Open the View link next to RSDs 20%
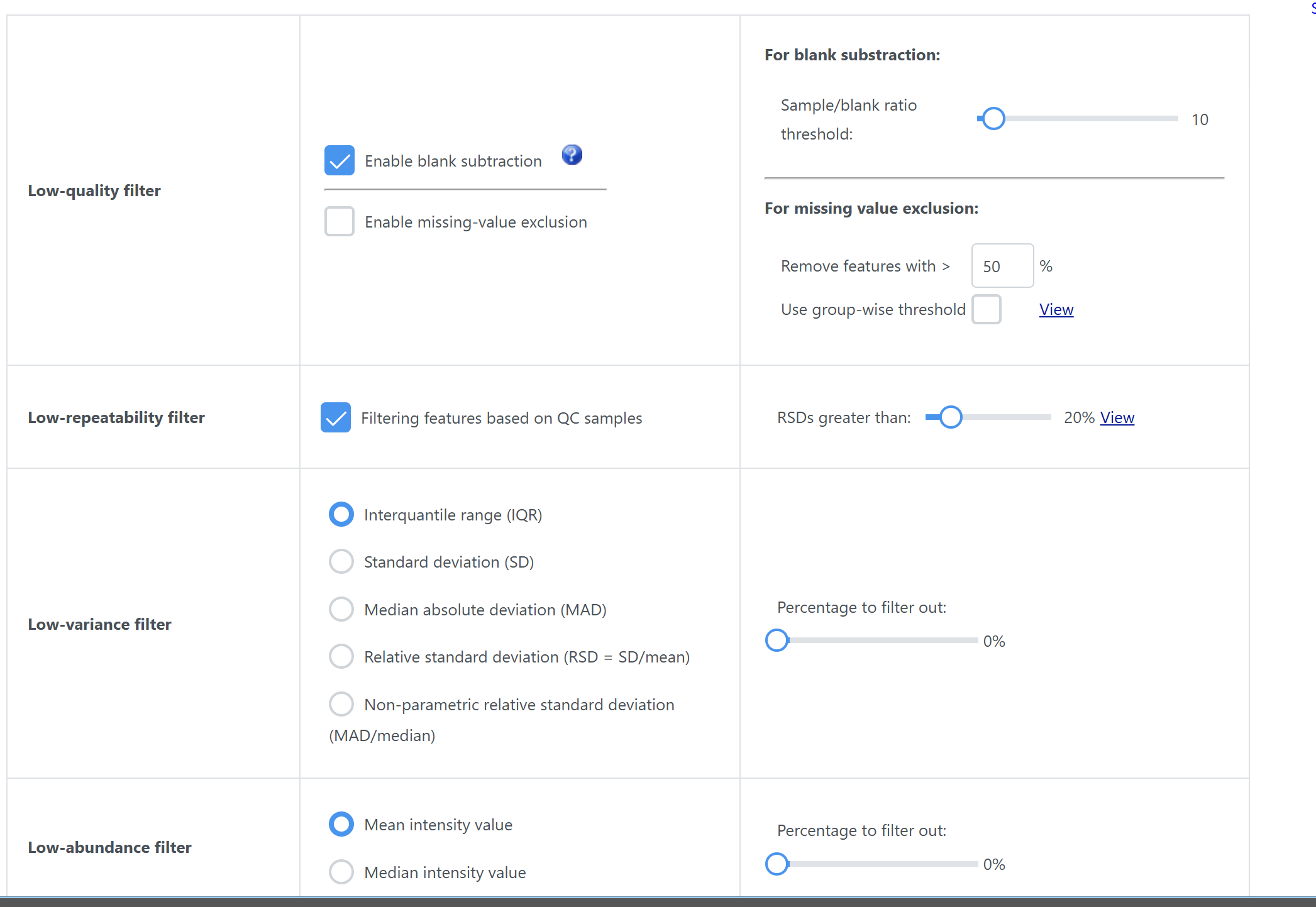Viewport: 1316px width, 907px height. point(1117,417)
